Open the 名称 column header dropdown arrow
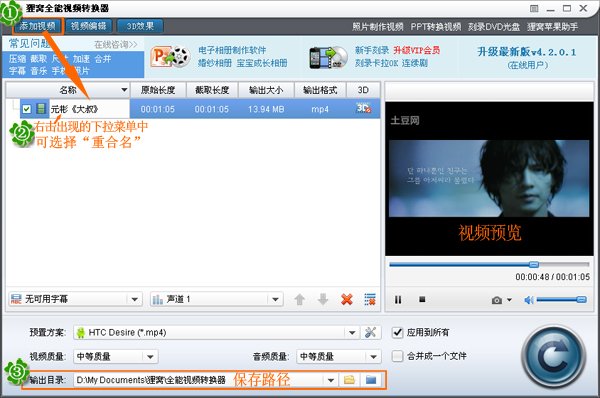Viewport: 600px width, 398px height. [124, 90]
